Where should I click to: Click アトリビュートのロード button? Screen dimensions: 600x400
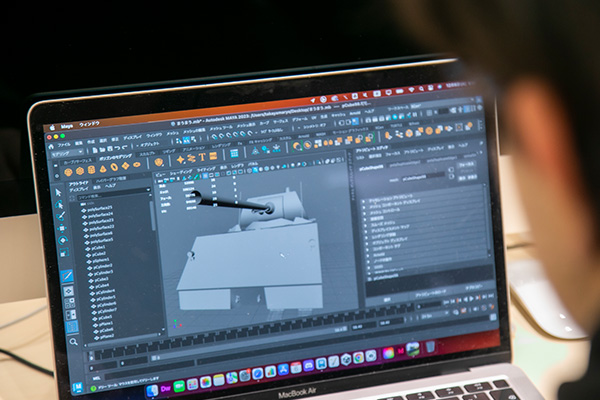pos(430,294)
